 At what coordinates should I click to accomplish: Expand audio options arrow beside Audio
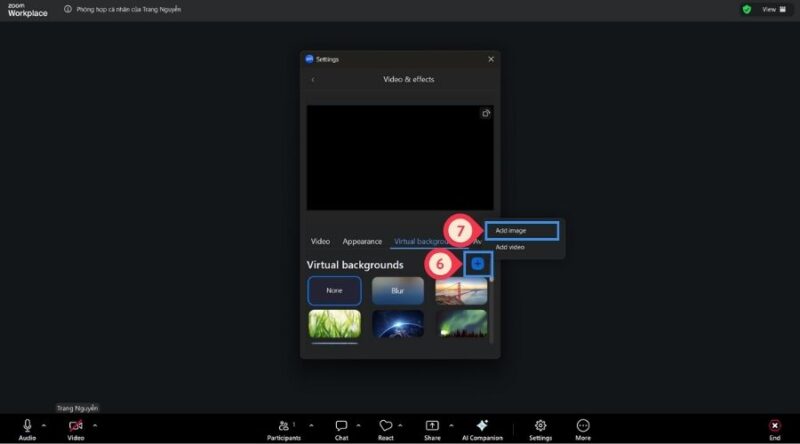(44, 425)
